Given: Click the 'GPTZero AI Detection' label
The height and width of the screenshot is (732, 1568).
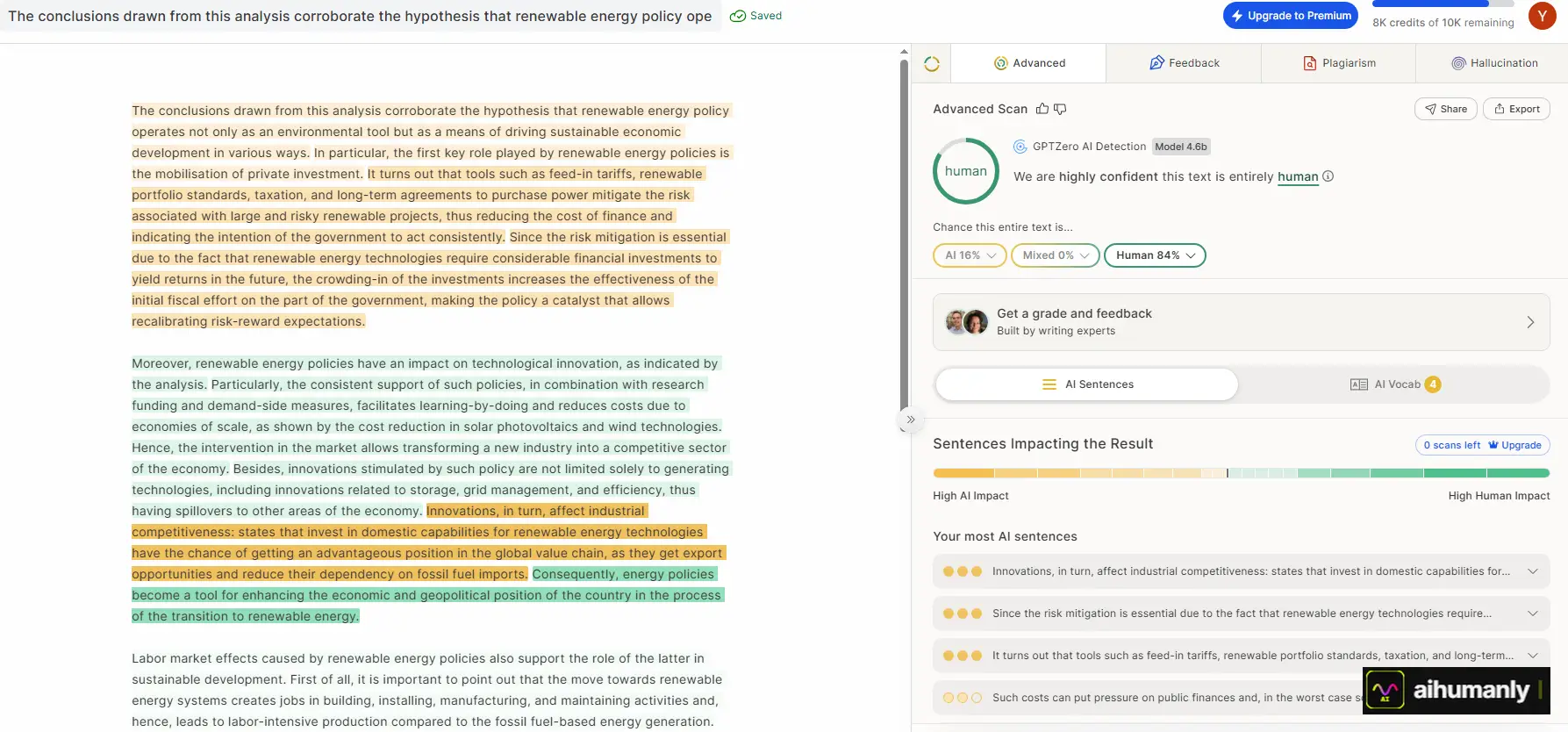Looking at the screenshot, I should (1089, 147).
